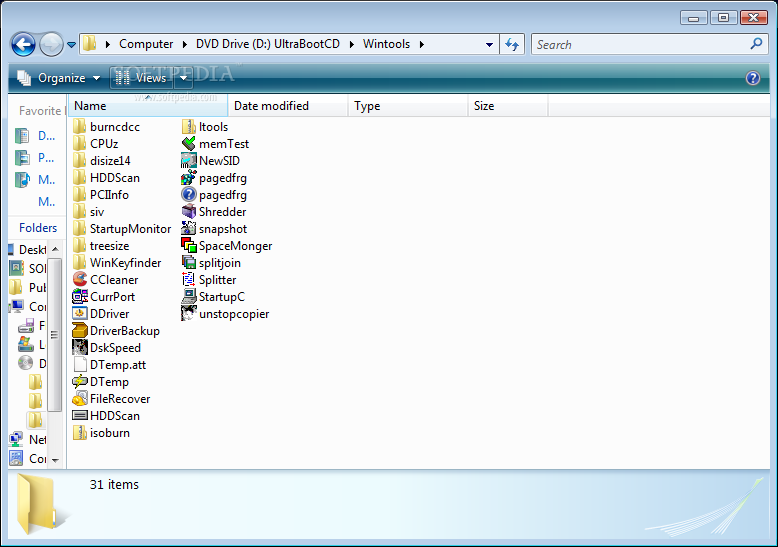Select the Public folder in the tree

point(27,287)
